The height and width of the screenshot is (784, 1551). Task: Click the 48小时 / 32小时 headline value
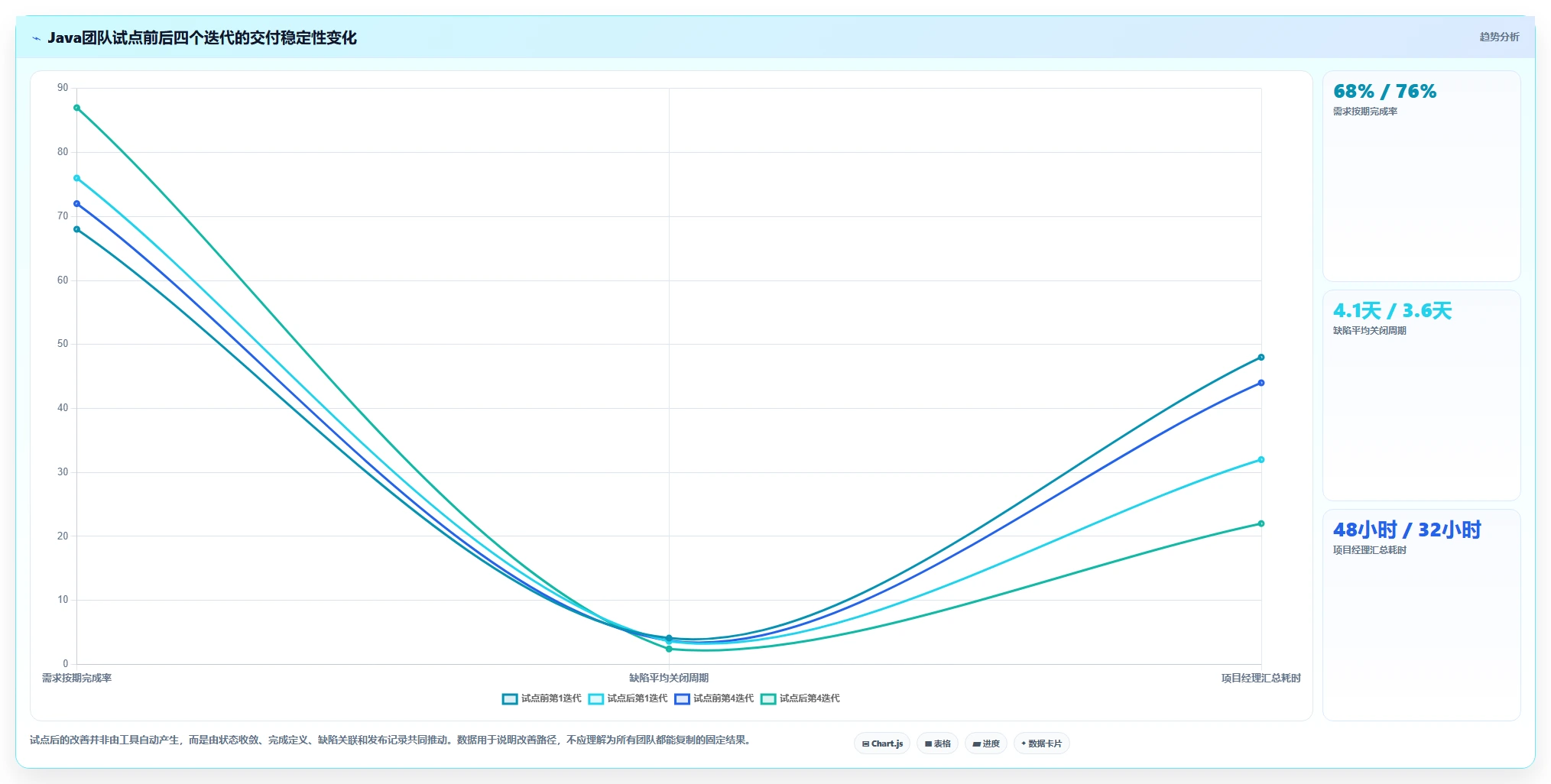click(x=1407, y=530)
